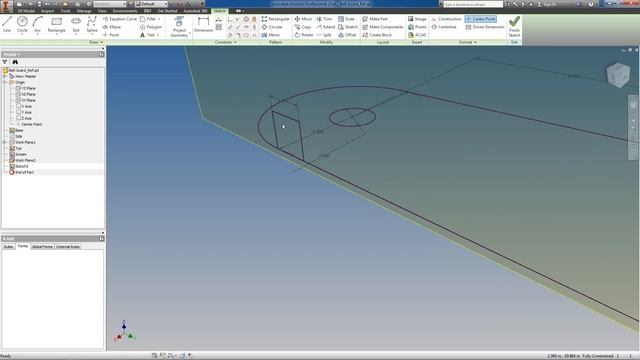Select the Trim tool
Screen dimensions: 640x360
[324, 19]
